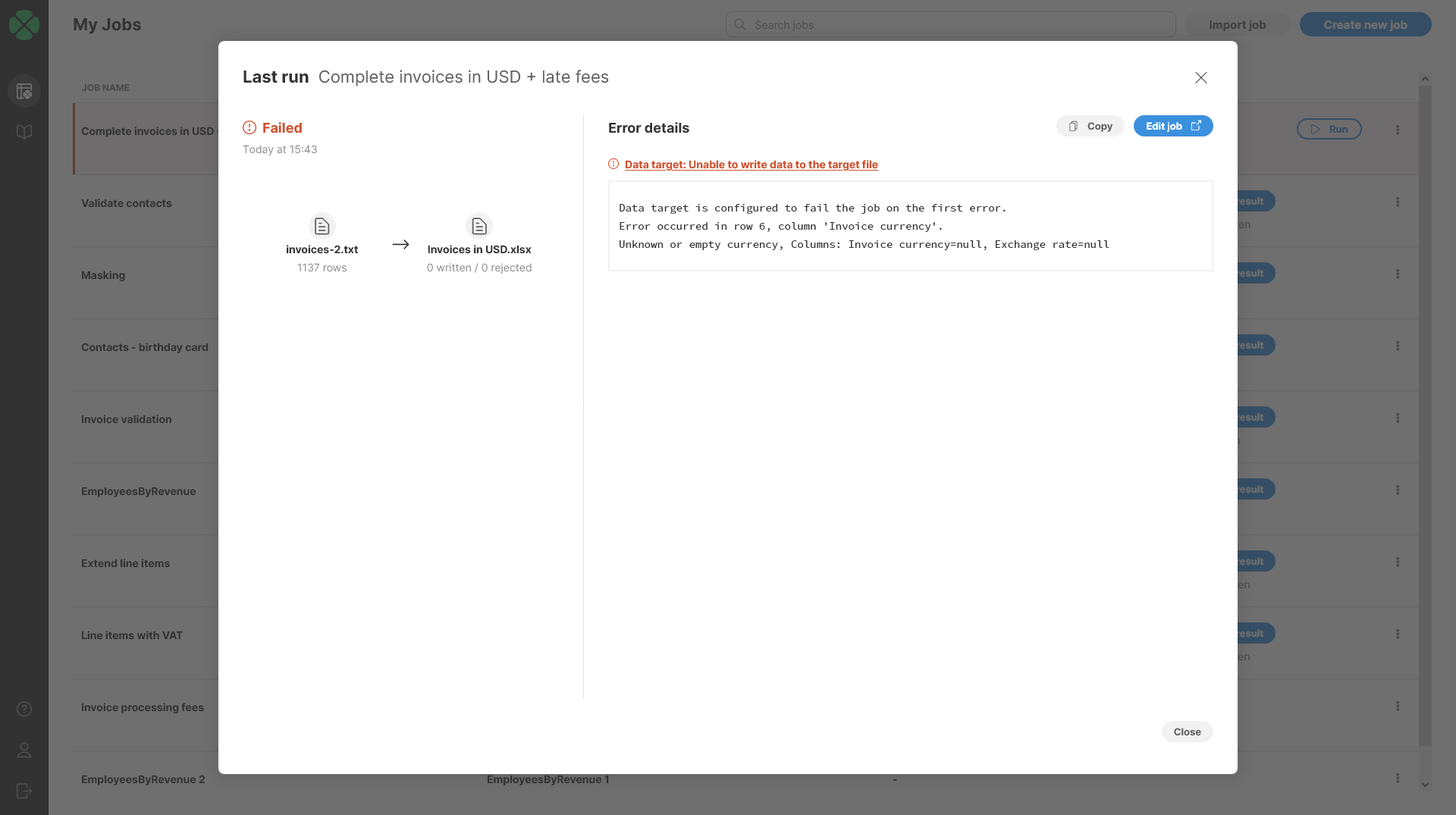Click the Edit job button

(x=1172, y=126)
